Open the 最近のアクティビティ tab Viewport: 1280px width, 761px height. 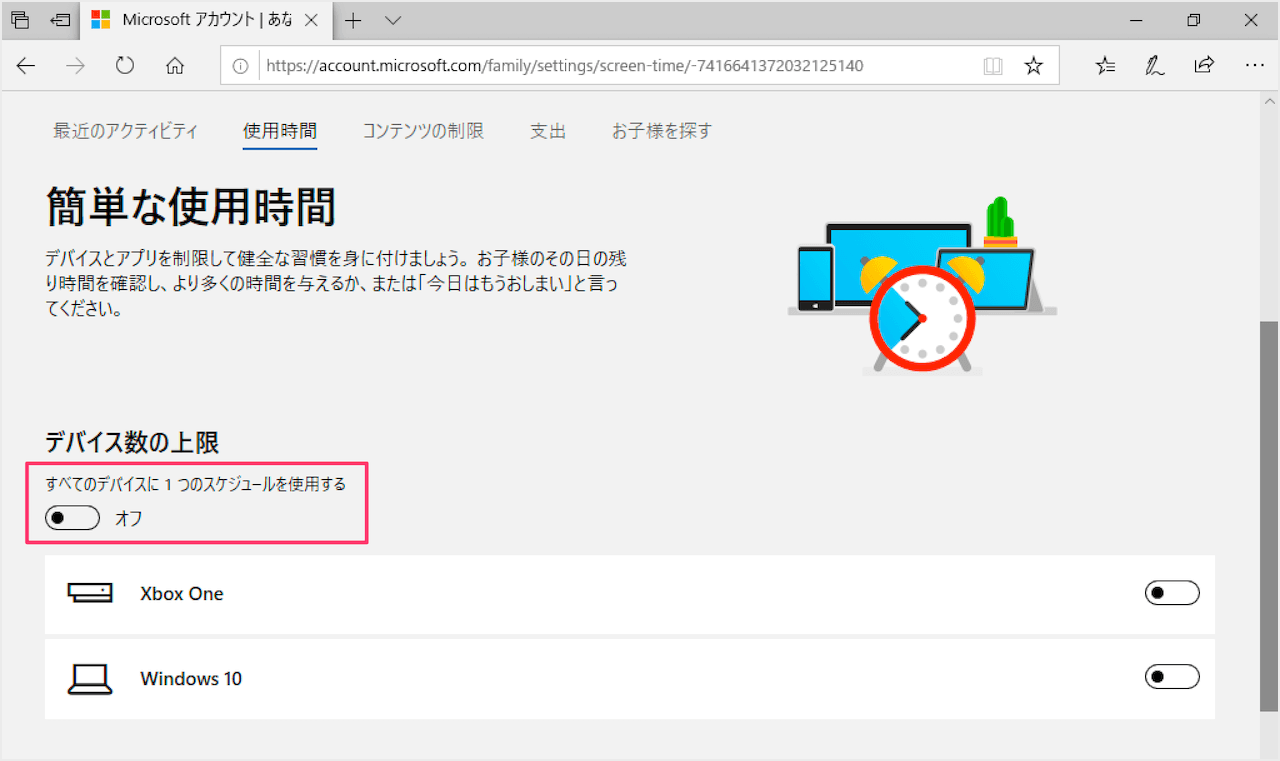[x=126, y=131]
